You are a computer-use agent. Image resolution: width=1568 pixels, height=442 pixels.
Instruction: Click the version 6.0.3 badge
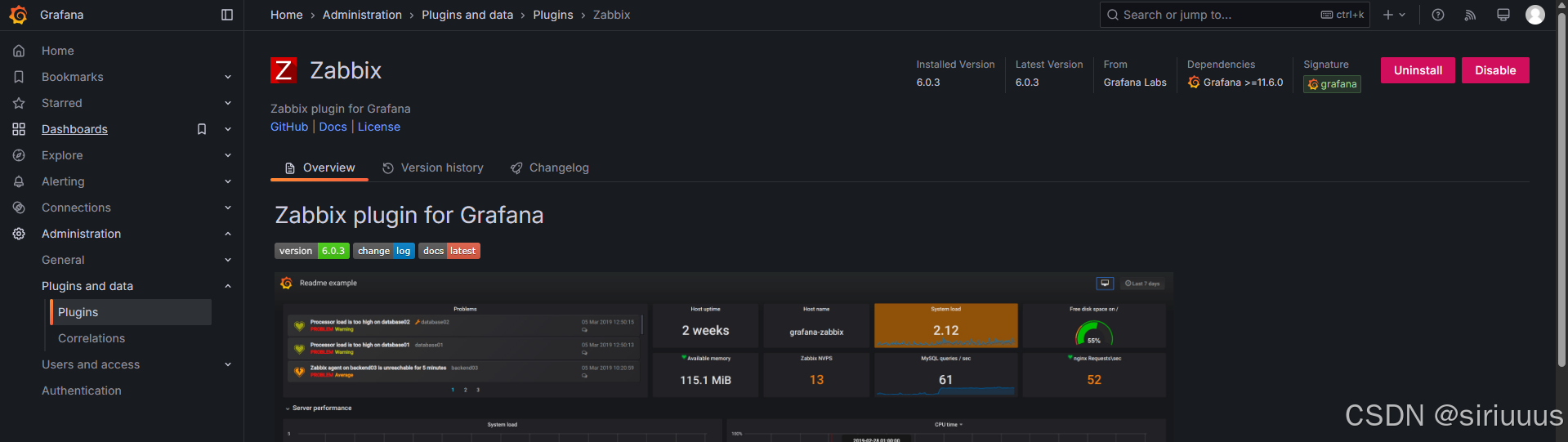coord(312,251)
